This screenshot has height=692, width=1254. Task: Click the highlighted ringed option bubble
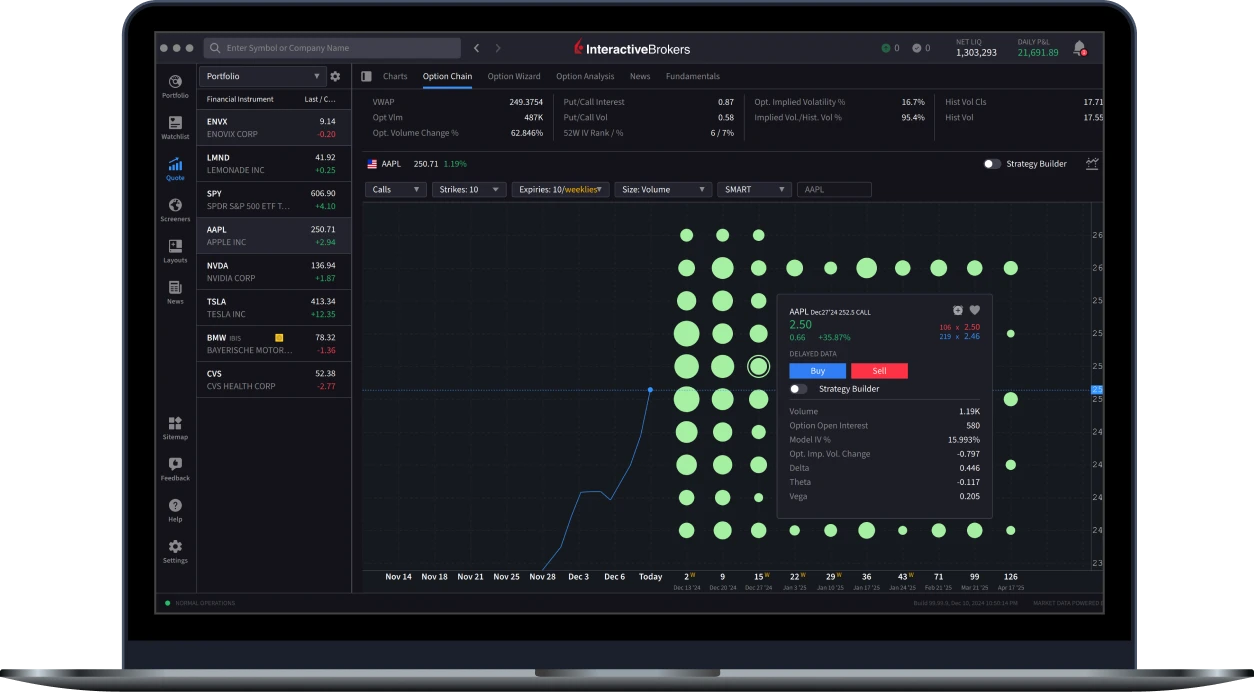758,367
